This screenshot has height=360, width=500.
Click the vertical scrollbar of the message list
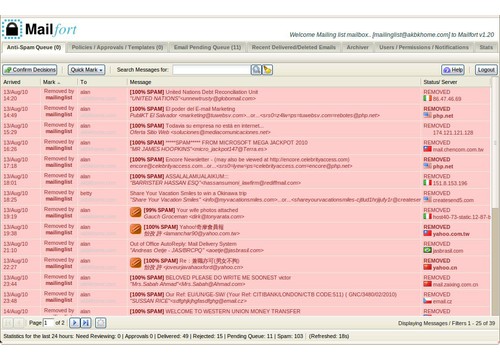click(x=495, y=197)
